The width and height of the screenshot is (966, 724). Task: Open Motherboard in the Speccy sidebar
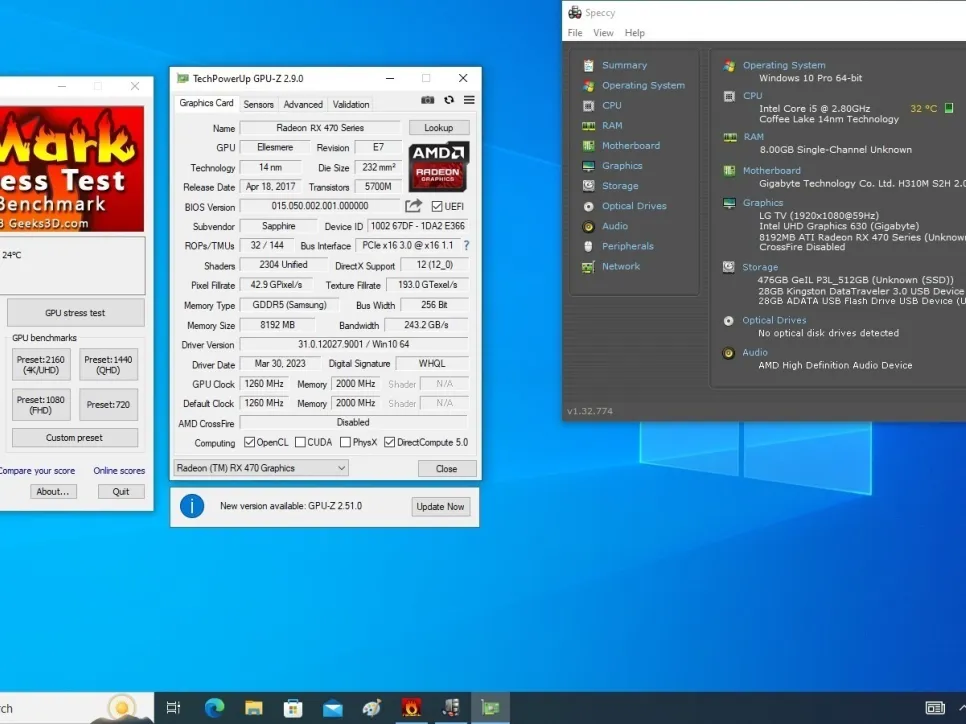631,146
